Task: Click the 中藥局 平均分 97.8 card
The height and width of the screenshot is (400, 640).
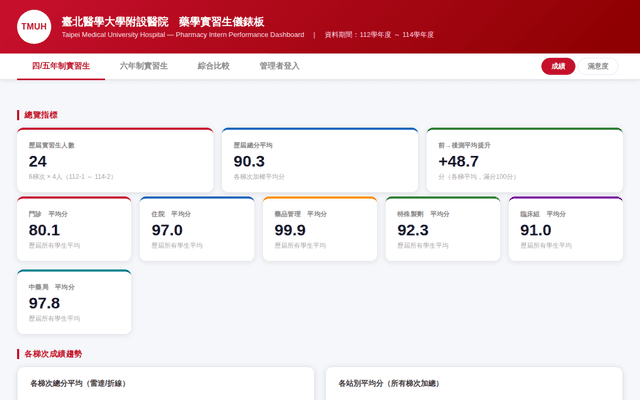Action: coord(74,302)
